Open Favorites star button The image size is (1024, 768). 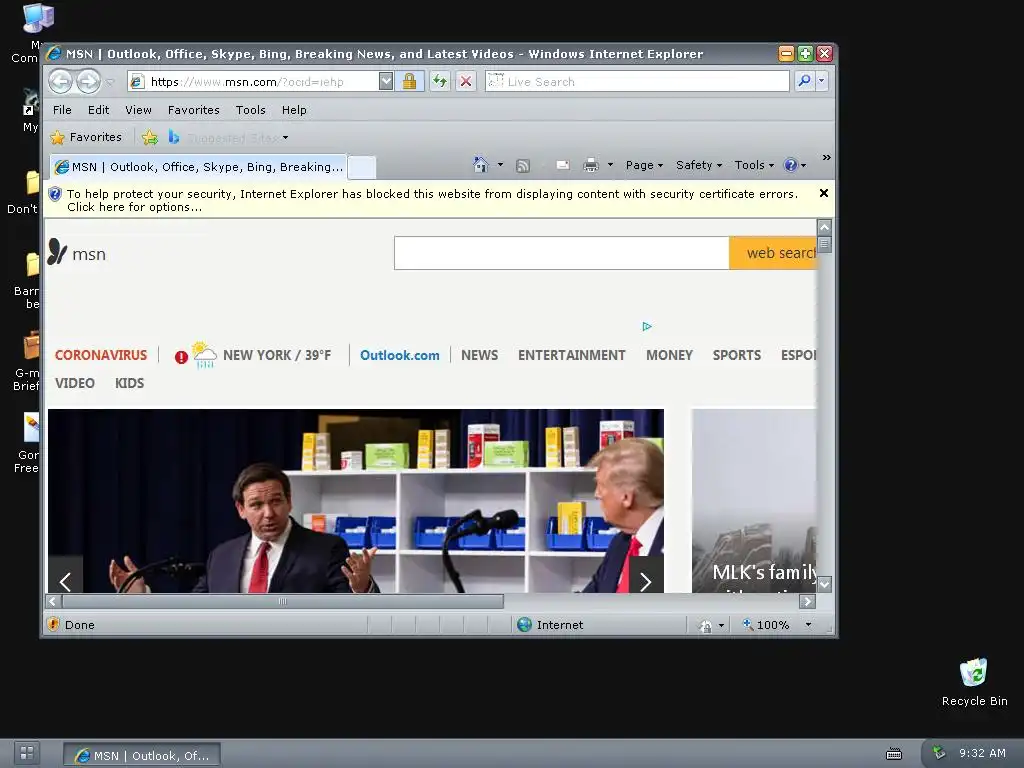(x=86, y=137)
